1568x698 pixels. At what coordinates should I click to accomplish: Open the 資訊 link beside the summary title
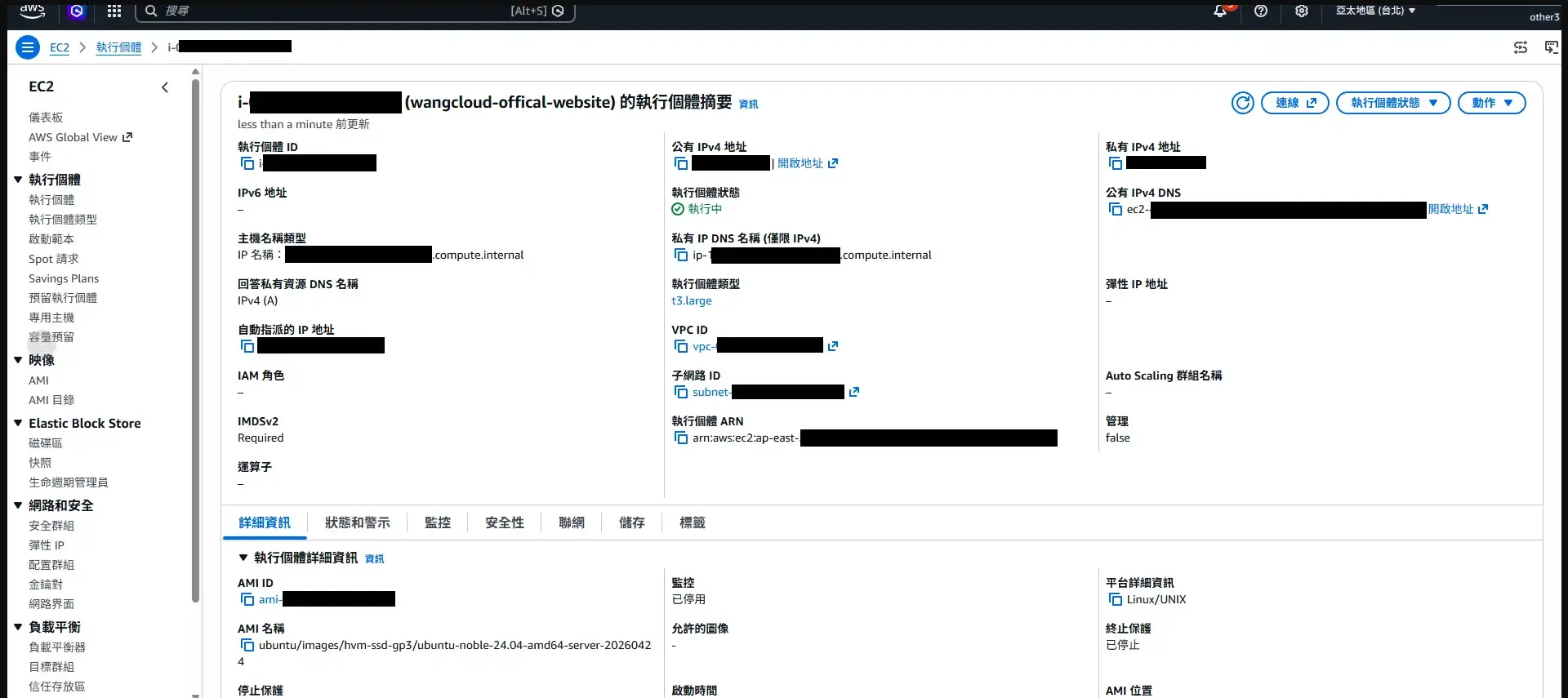click(748, 104)
